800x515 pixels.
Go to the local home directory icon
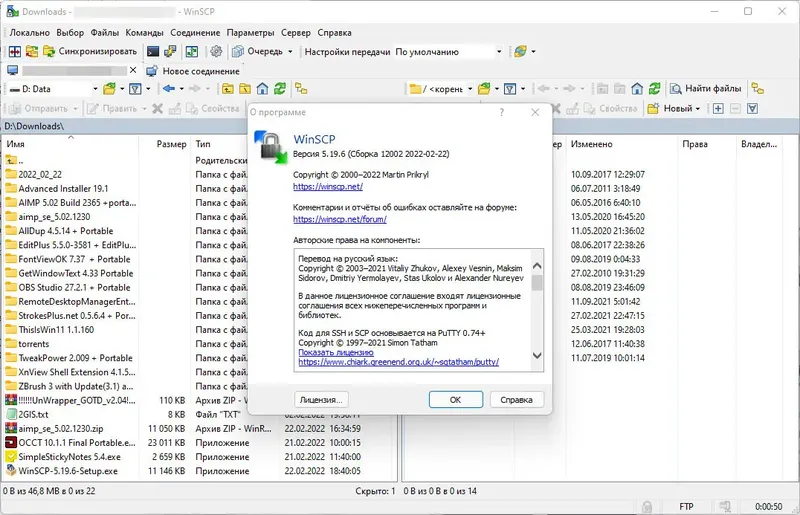(x=262, y=89)
